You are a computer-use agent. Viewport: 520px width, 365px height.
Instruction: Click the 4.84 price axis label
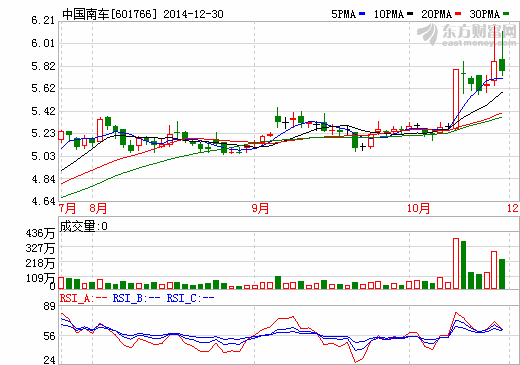tap(43, 179)
